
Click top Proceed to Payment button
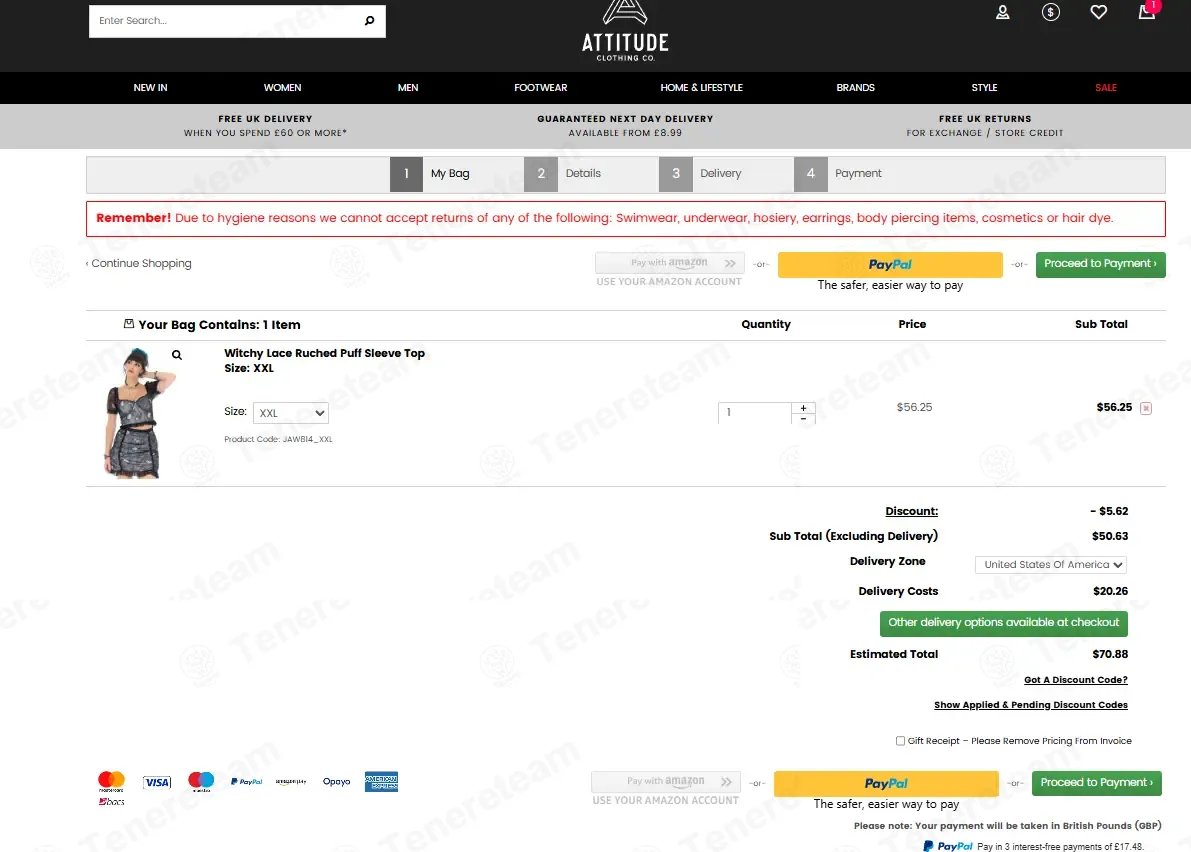(x=1101, y=264)
